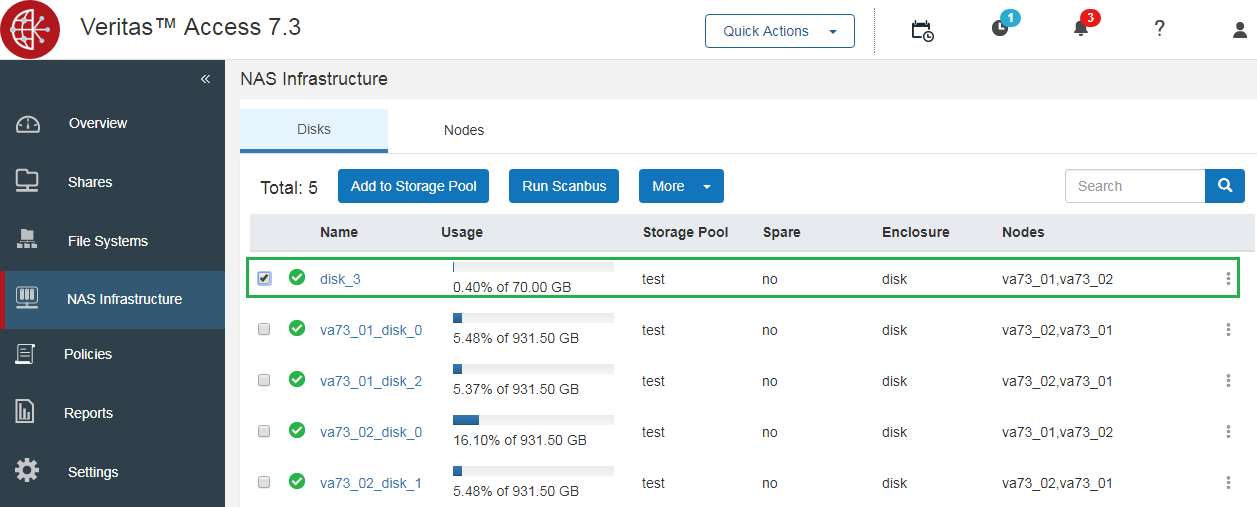Click Add to Storage Pool button

point(413,186)
